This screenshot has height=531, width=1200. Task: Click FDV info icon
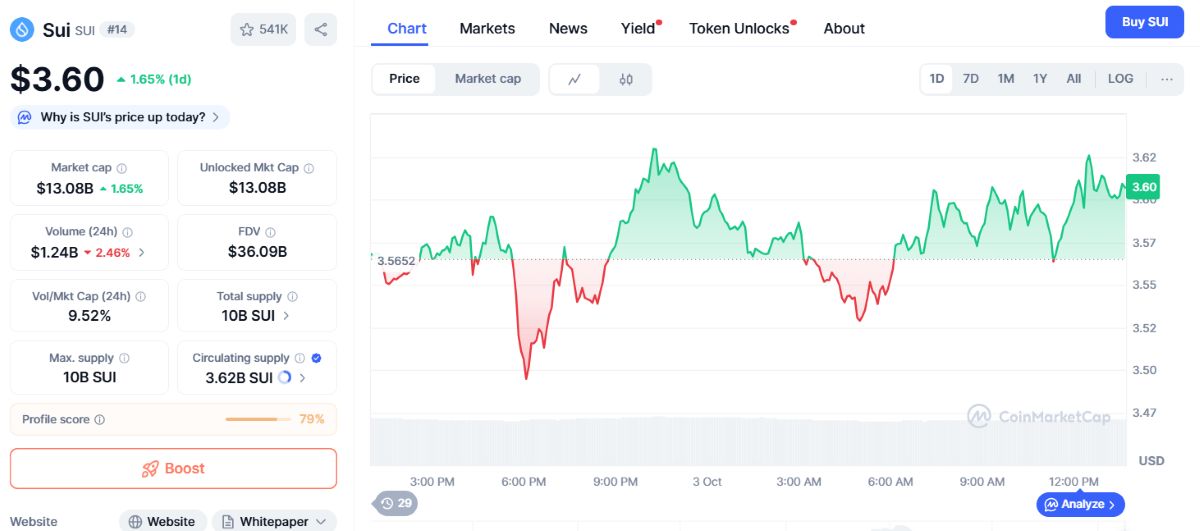coord(271,232)
